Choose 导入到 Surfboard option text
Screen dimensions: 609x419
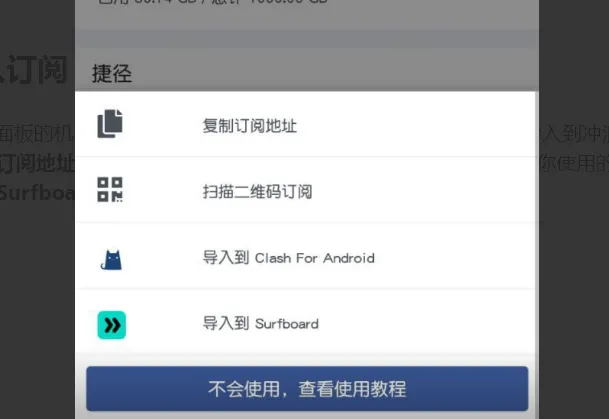[261, 323]
